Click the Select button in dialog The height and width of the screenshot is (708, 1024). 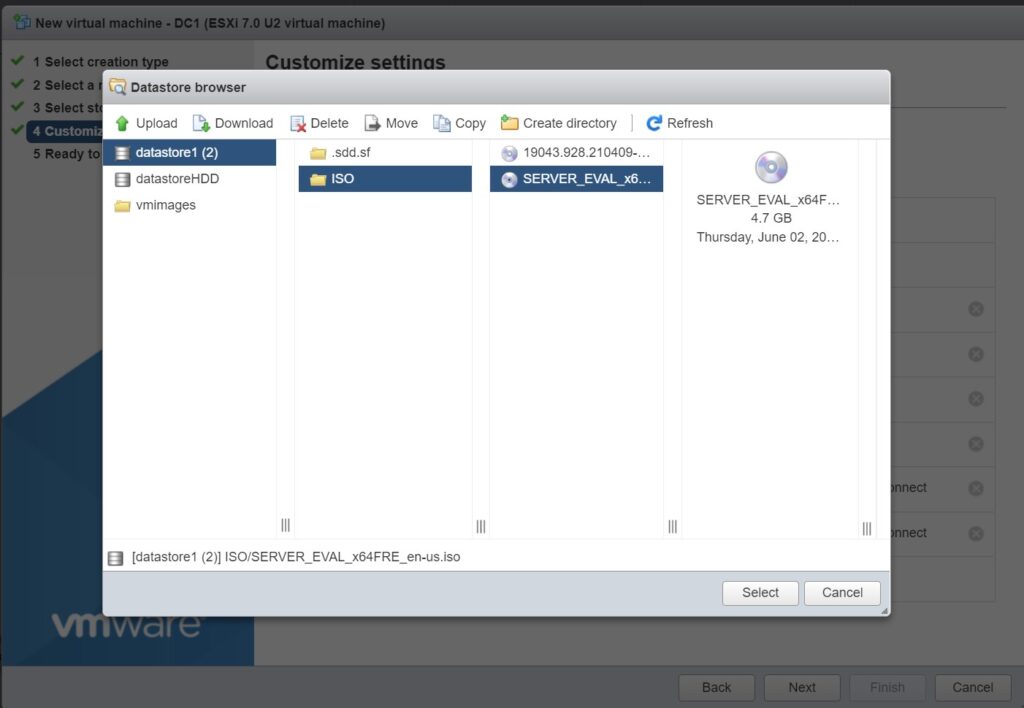[x=760, y=593]
